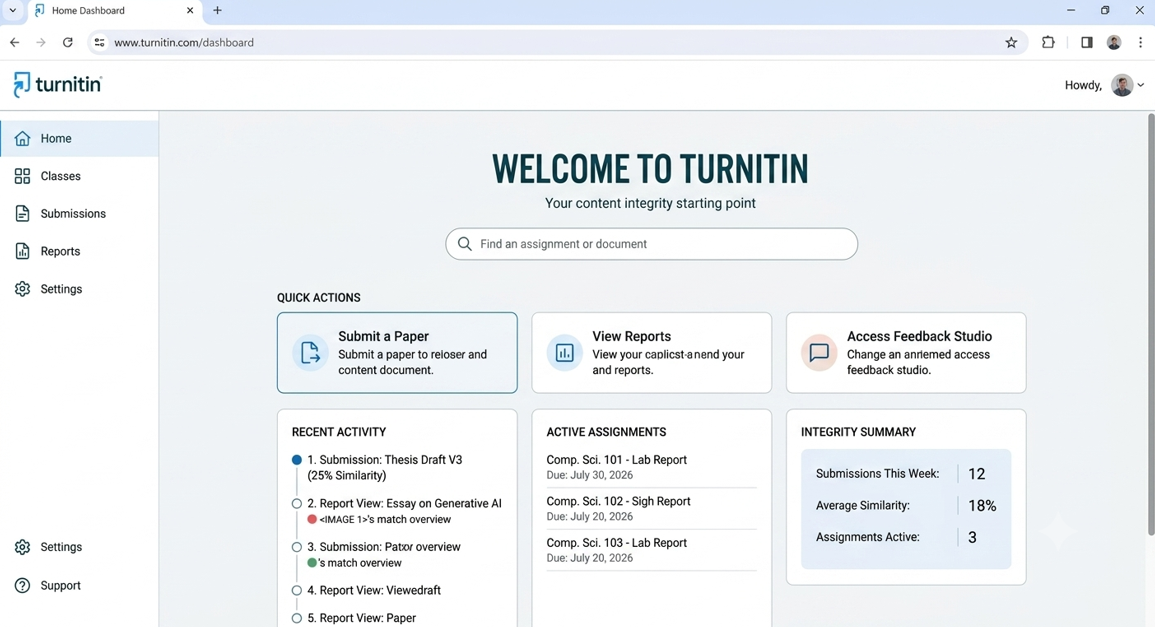Open the browser extensions puzzle icon
This screenshot has width=1155, height=627.
tap(1048, 43)
